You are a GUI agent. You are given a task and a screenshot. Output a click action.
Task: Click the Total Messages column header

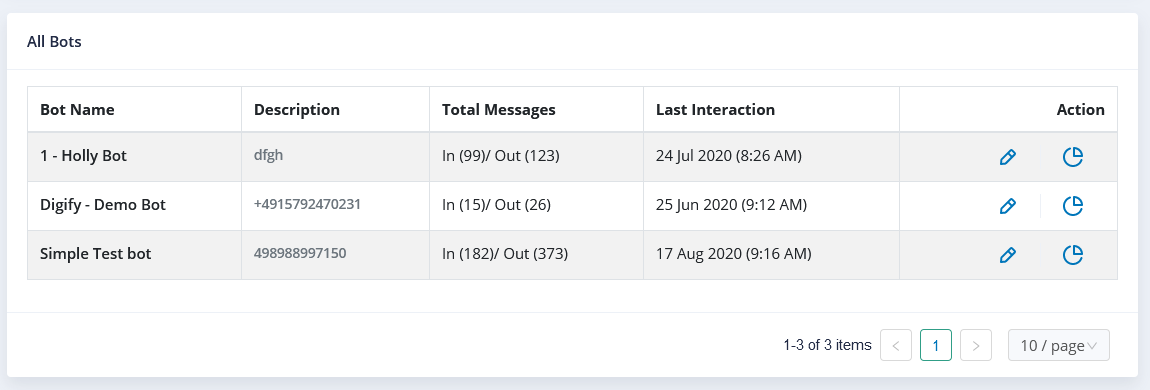tap(499, 109)
